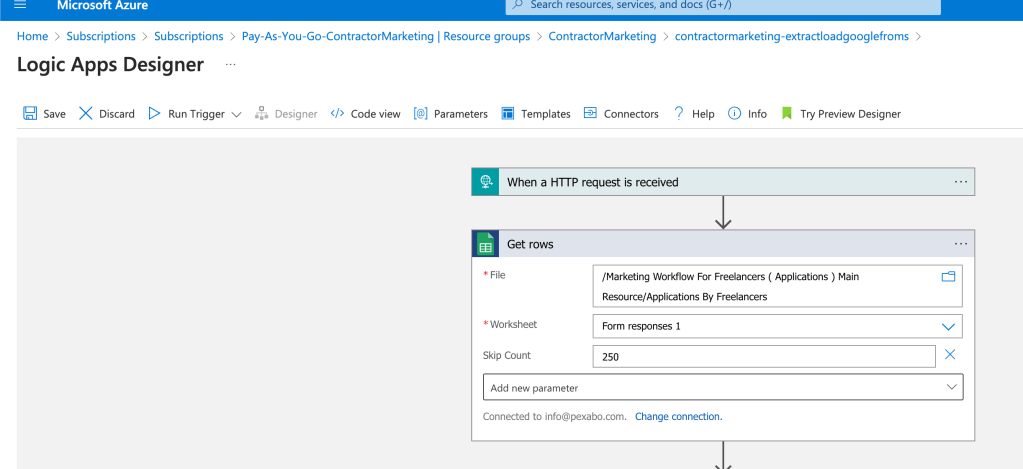Click the Change connection link
1023x469 pixels.
tap(679, 416)
